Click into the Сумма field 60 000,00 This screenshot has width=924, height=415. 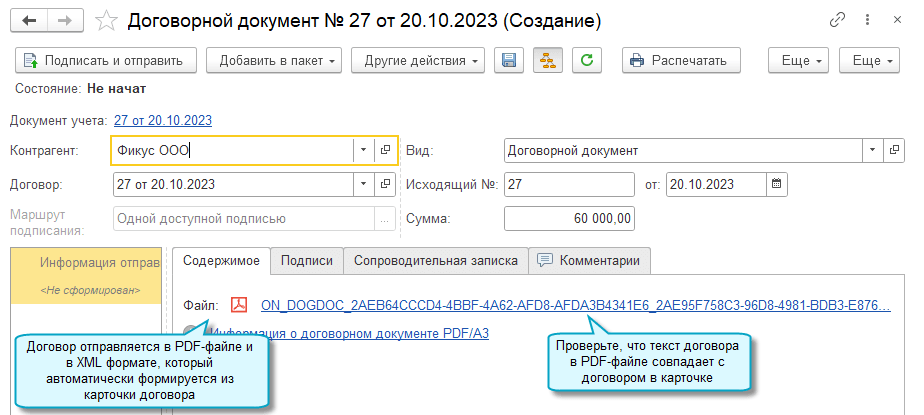(570, 219)
